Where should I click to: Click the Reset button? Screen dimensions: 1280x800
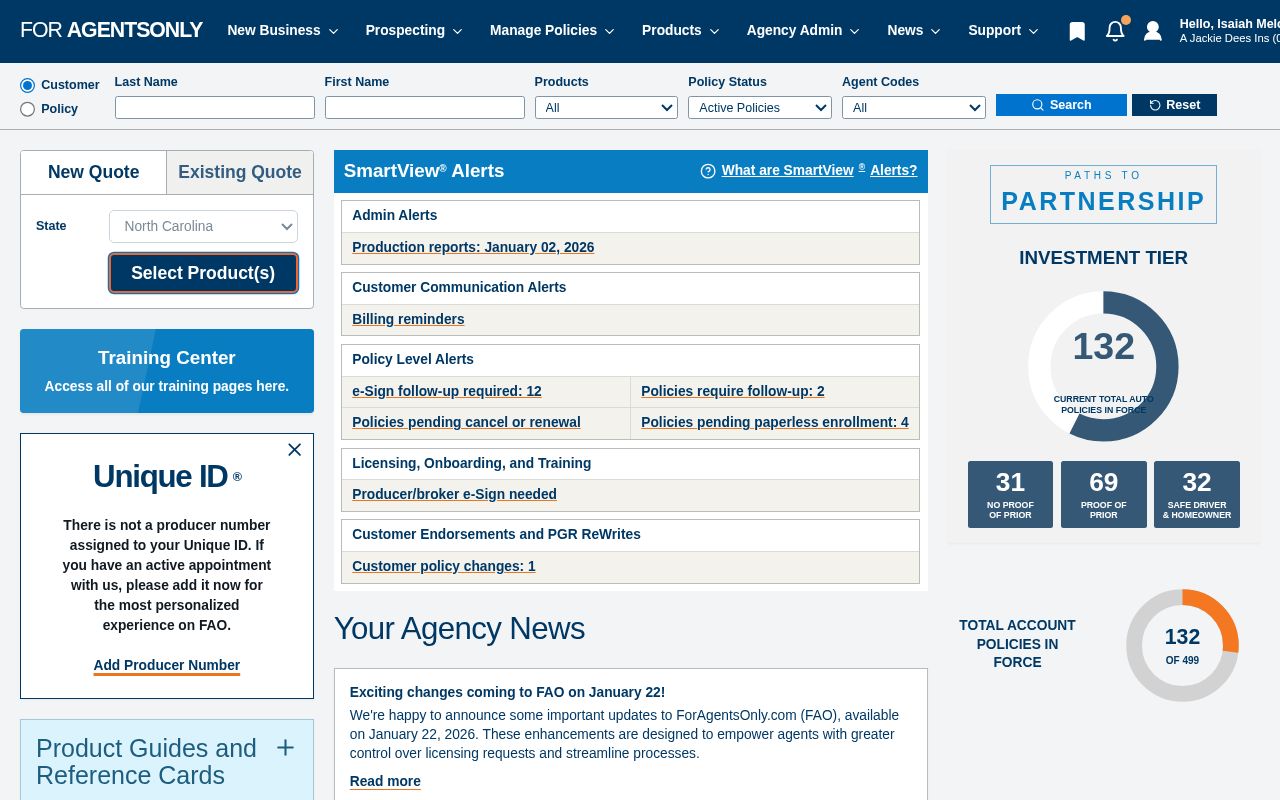tap(1174, 105)
